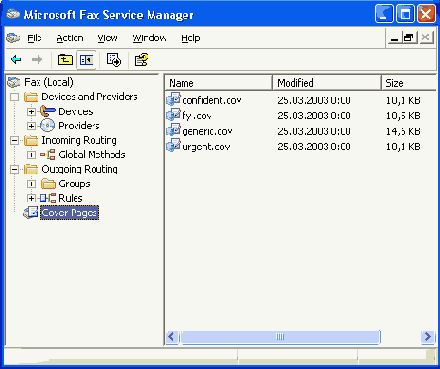Minimize the inner console window
Viewport: 440px width, 369px height.
click(395, 37)
